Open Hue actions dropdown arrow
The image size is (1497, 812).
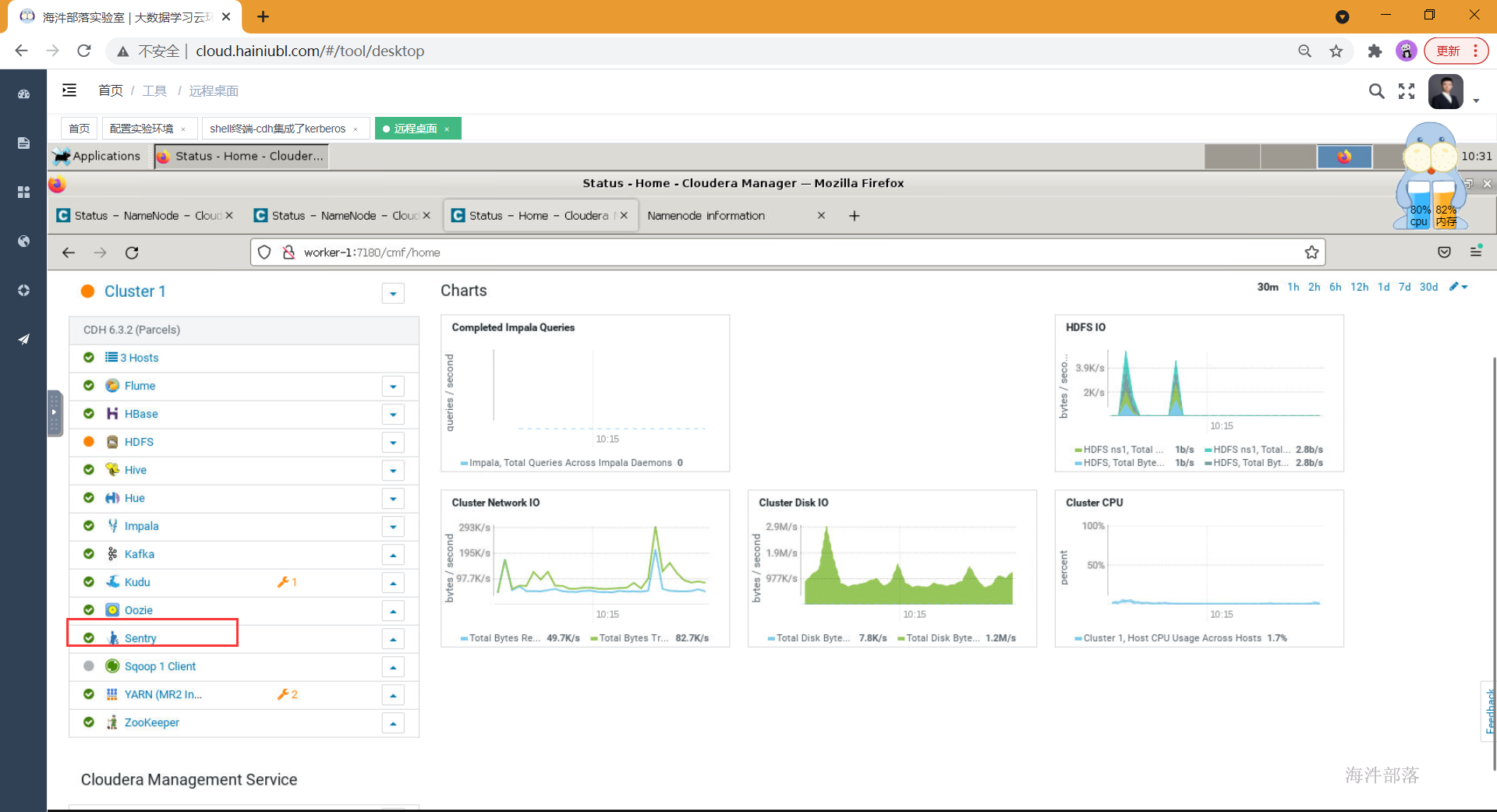click(x=393, y=499)
